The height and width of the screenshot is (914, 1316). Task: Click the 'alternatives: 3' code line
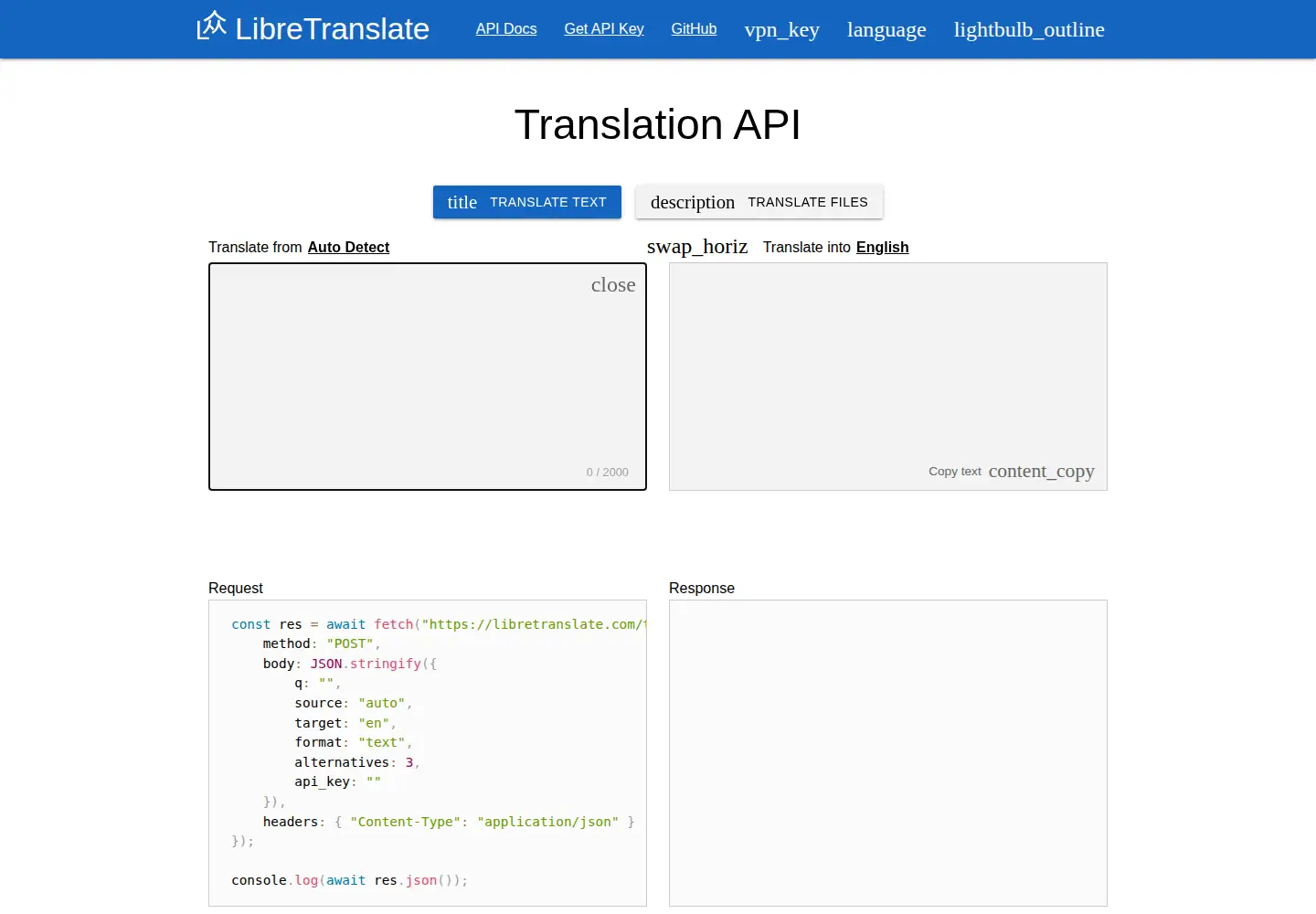tap(357, 762)
